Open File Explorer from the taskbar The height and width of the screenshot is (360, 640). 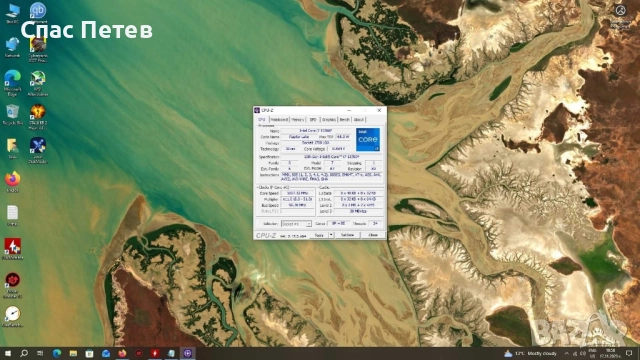coord(73,353)
